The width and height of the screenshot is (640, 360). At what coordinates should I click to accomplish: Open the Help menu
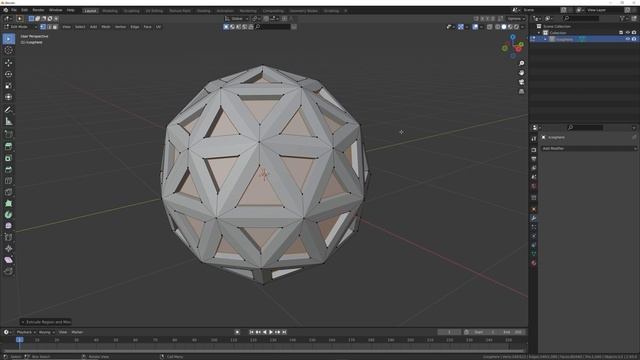[71, 10]
